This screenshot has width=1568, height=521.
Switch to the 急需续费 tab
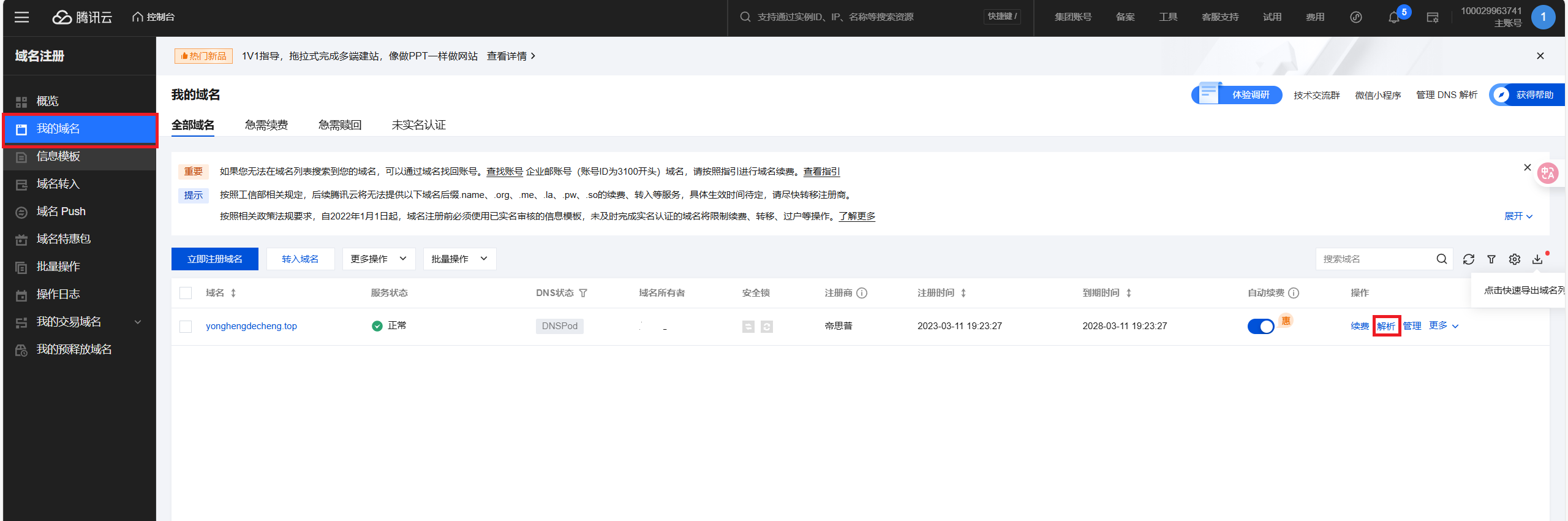tap(266, 125)
